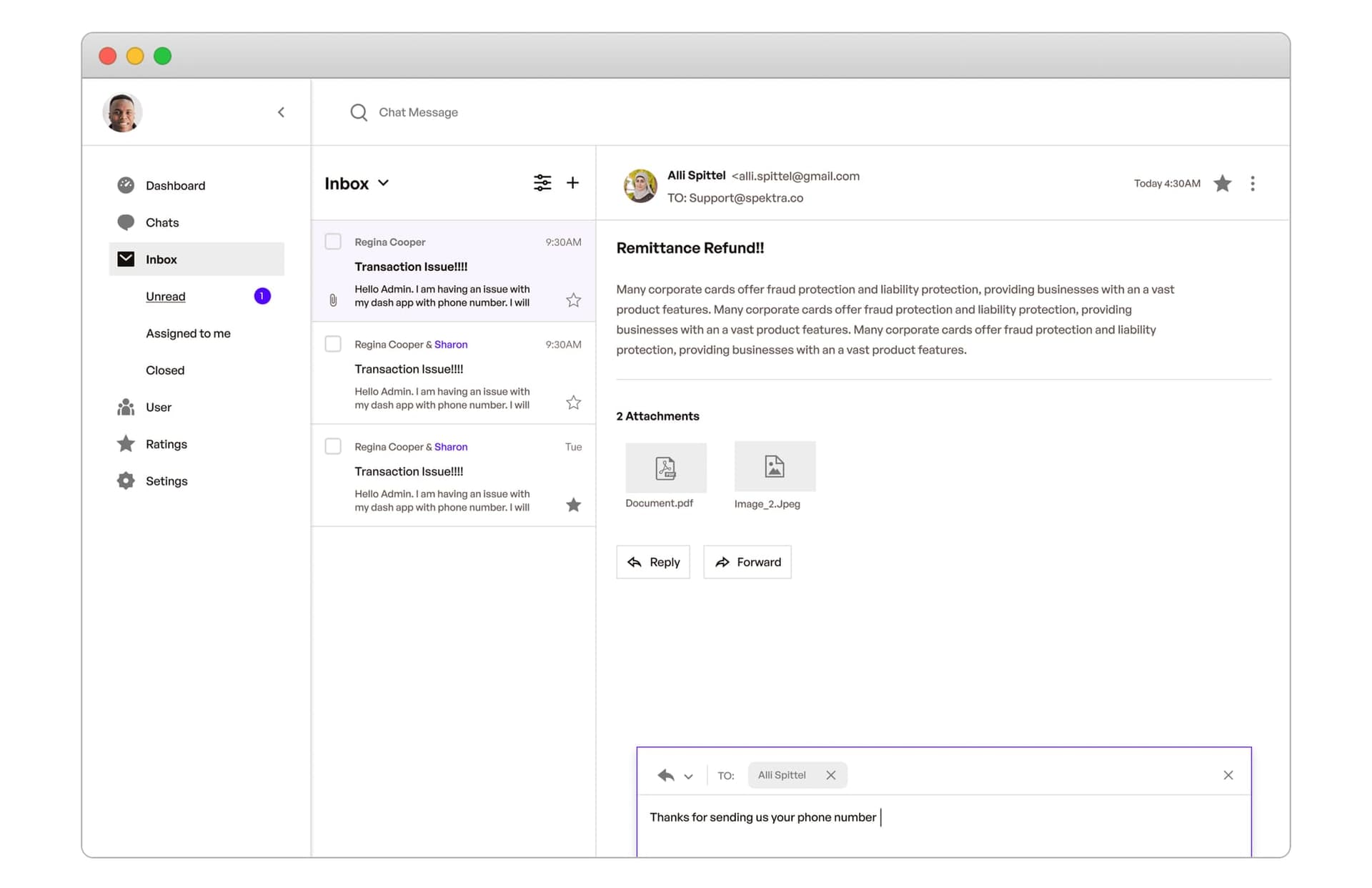Open the Tue Transaction Issue!!!! message
Viewport: 1372px width, 888px height.
(454, 475)
